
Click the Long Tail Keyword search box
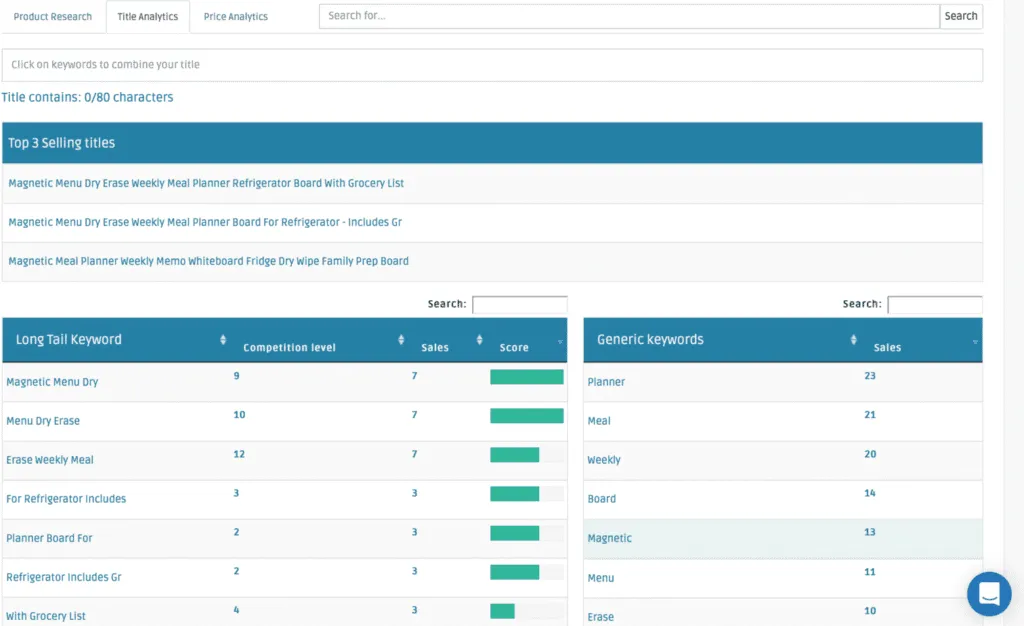[519, 304]
